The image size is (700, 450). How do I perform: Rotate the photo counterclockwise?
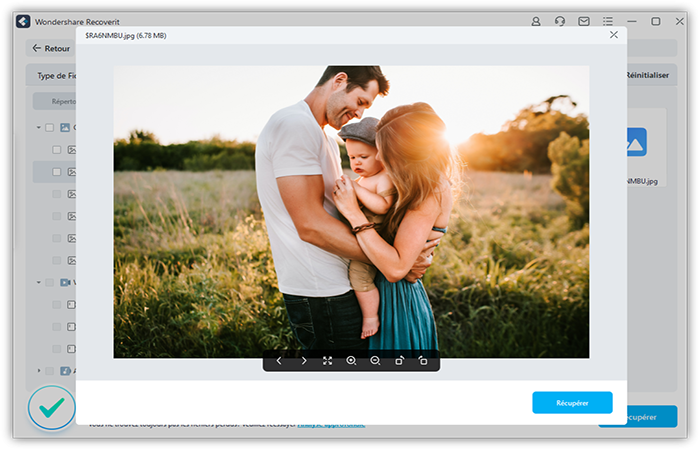pos(423,361)
